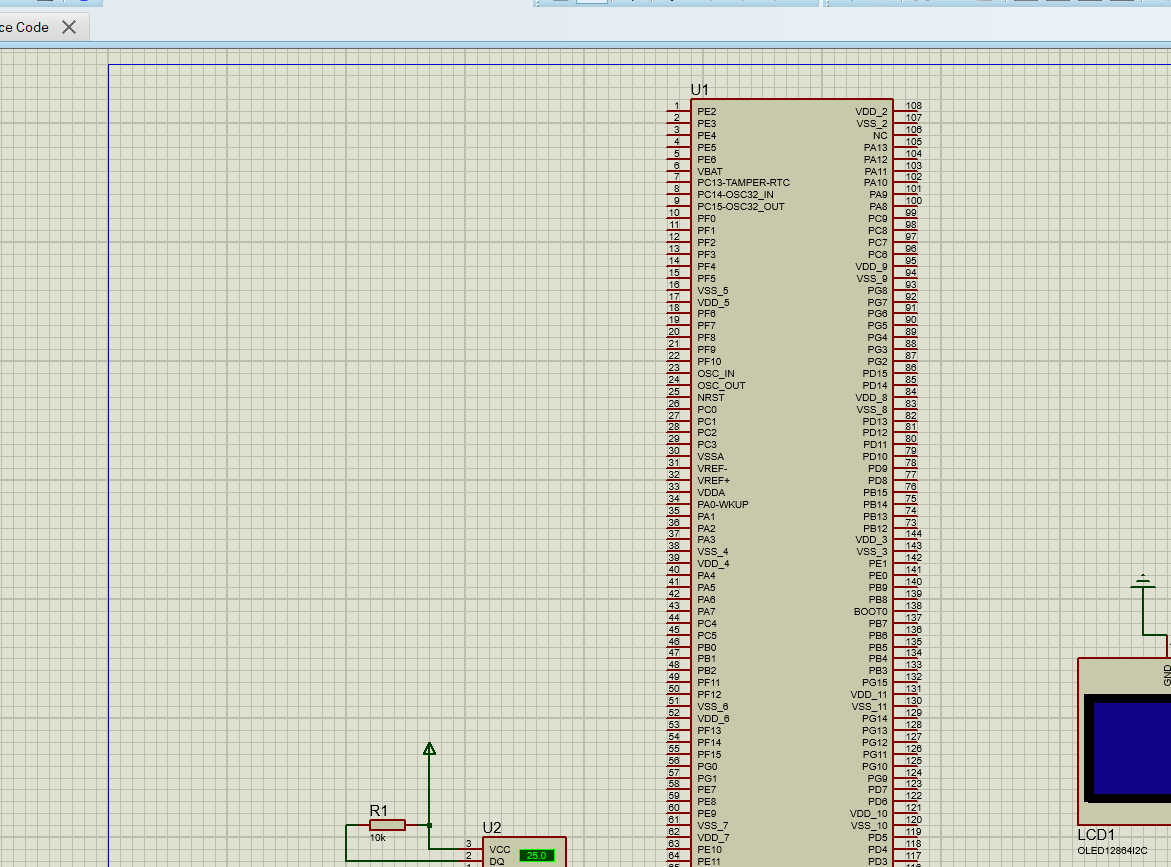
Task: Close the Source Code tab
Action: (69, 28)
